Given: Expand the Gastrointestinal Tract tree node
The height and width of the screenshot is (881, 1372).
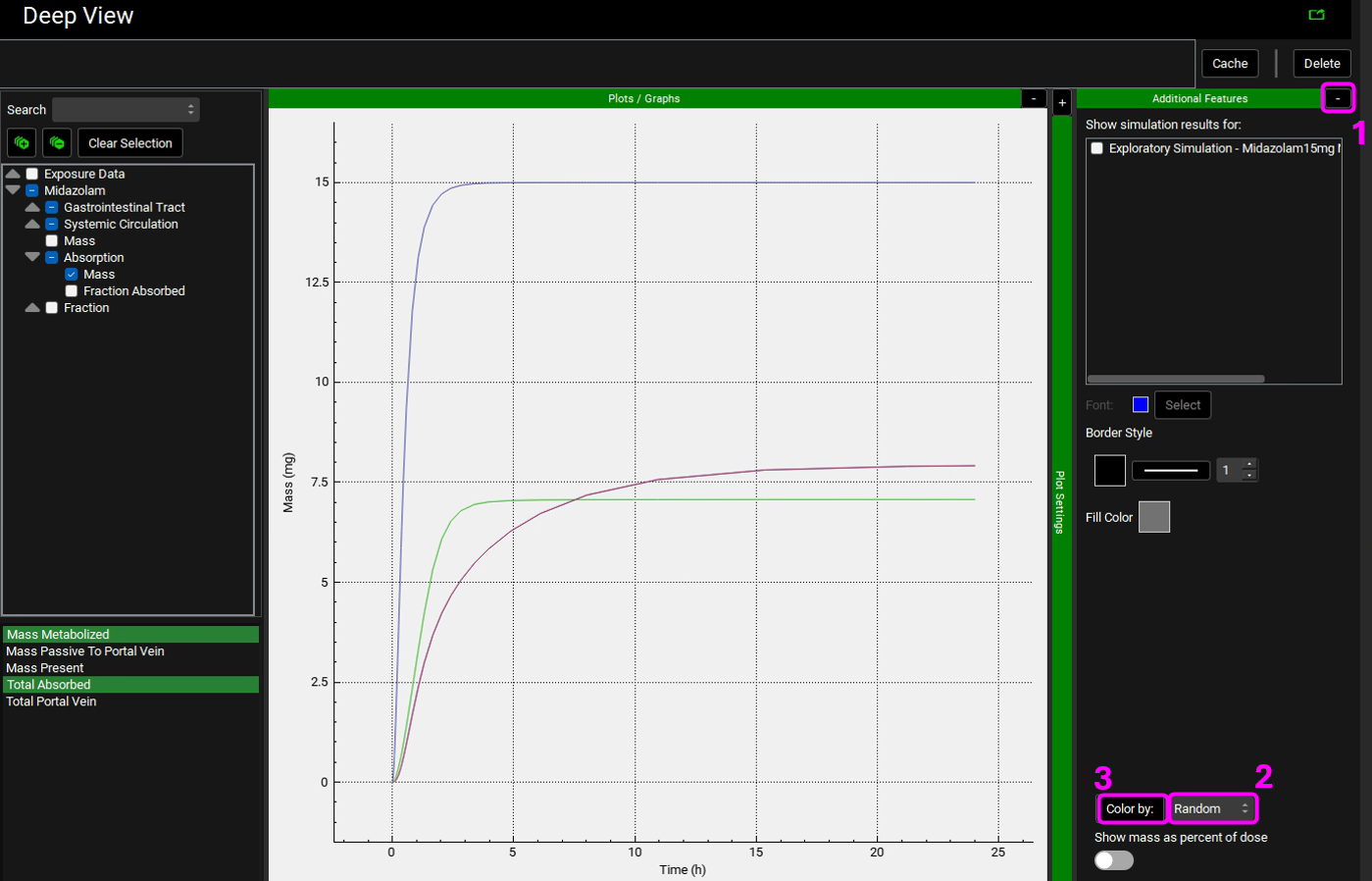Looking at the screenshot, I should pos(32,208).
